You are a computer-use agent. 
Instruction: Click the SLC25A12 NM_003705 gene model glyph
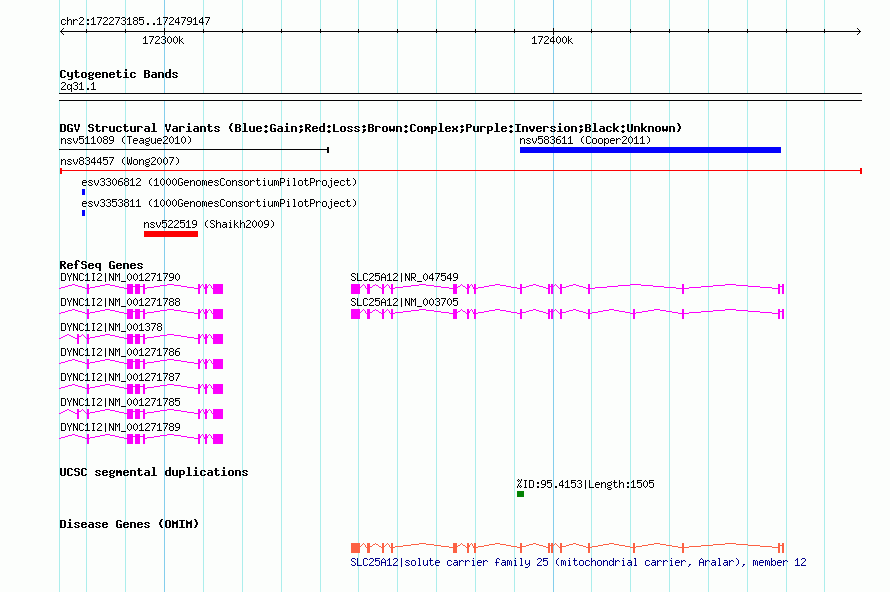tap(568, 314)
